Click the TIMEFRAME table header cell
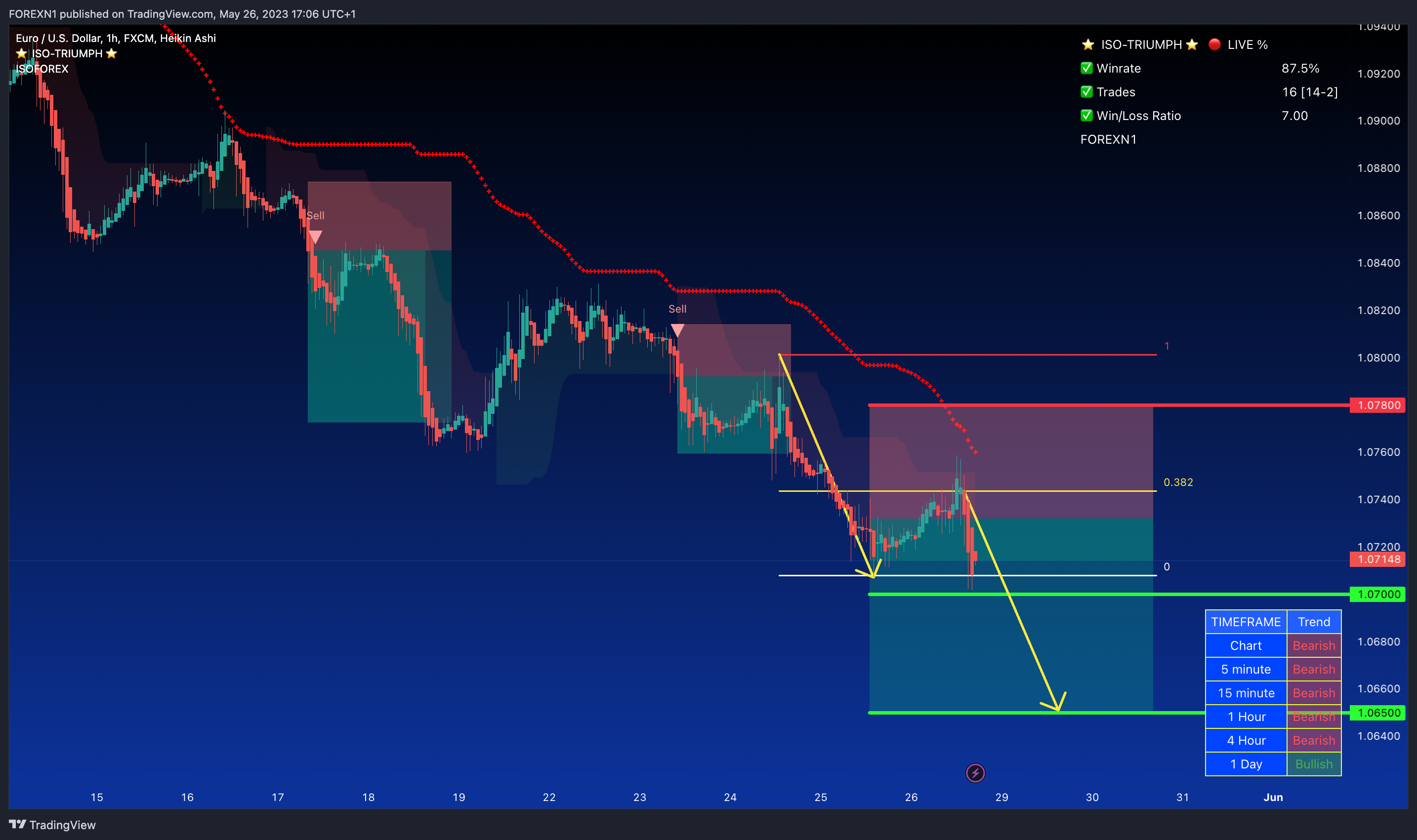1417x840 pixels. point(1246,622)
